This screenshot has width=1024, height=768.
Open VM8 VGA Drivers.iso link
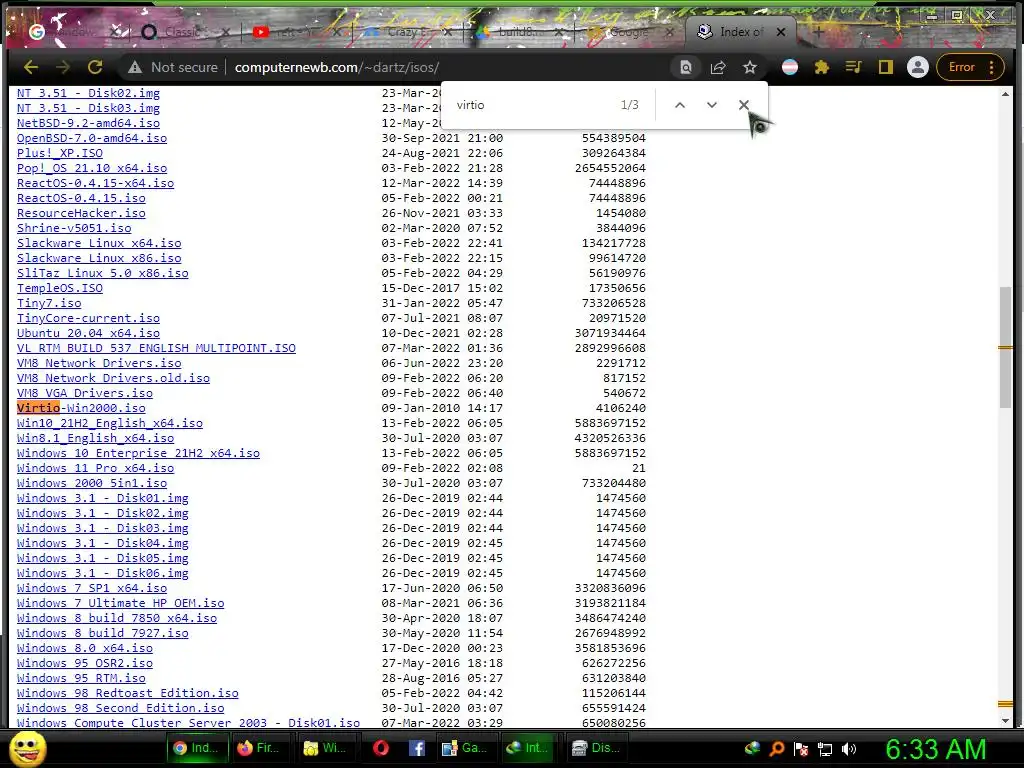point(85,393)
